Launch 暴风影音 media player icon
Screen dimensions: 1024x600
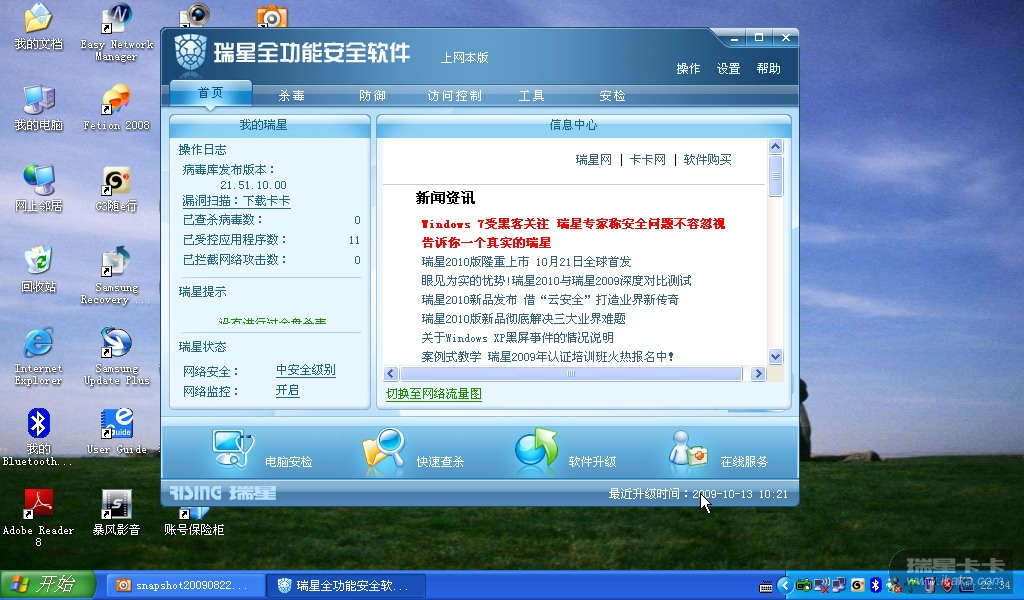[x=116, y=513]
